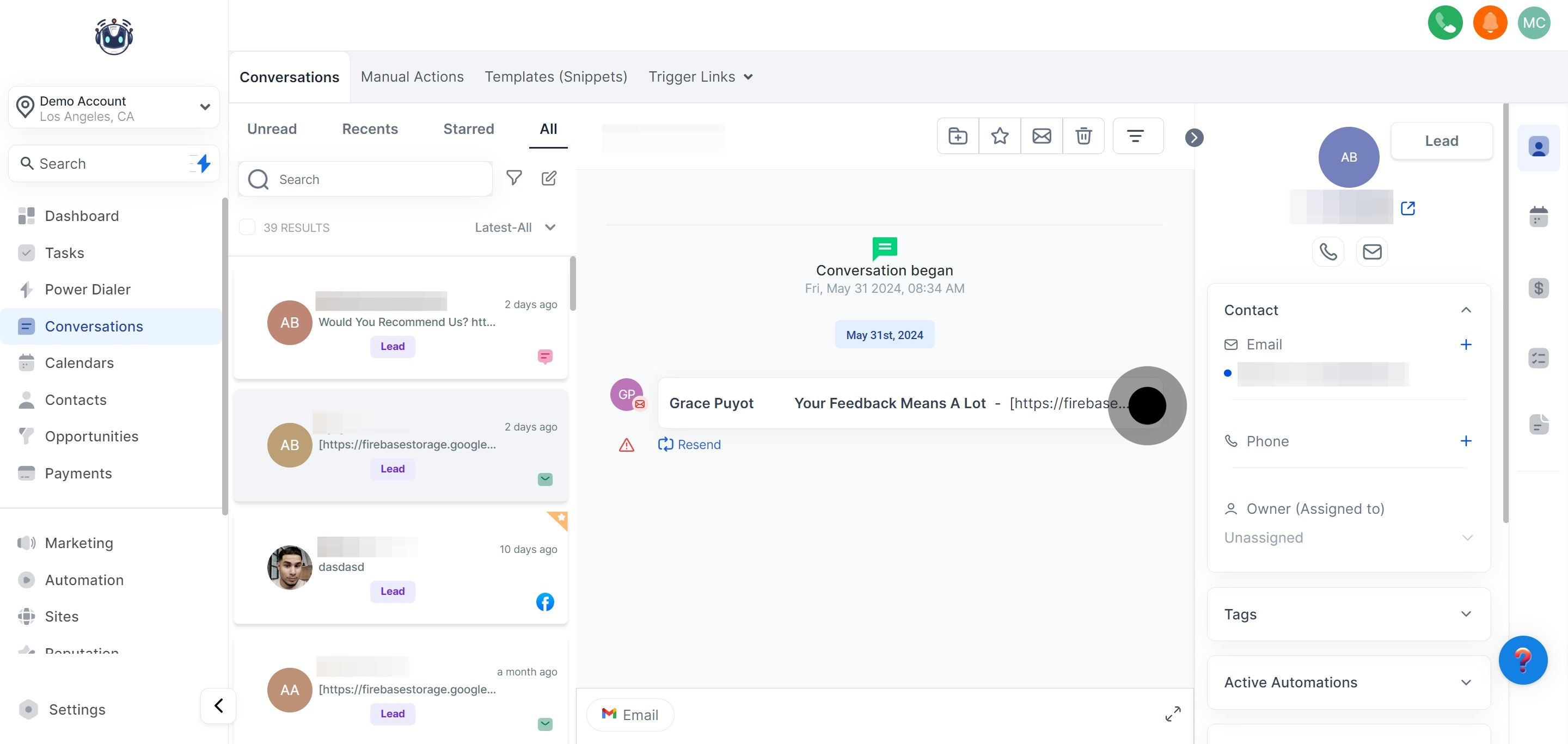Call contact using the phone icon under avatar
This screenshot has width=1568, height=744.
click(1327, 251)
